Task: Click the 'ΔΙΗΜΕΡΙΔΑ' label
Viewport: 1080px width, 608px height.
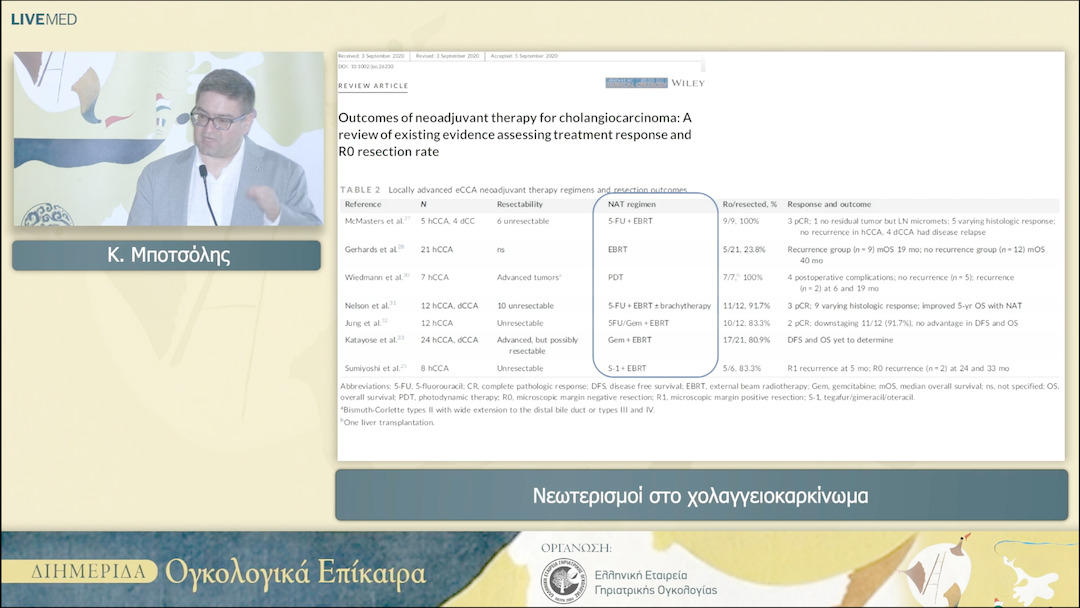Action: (x=88, y=572)
